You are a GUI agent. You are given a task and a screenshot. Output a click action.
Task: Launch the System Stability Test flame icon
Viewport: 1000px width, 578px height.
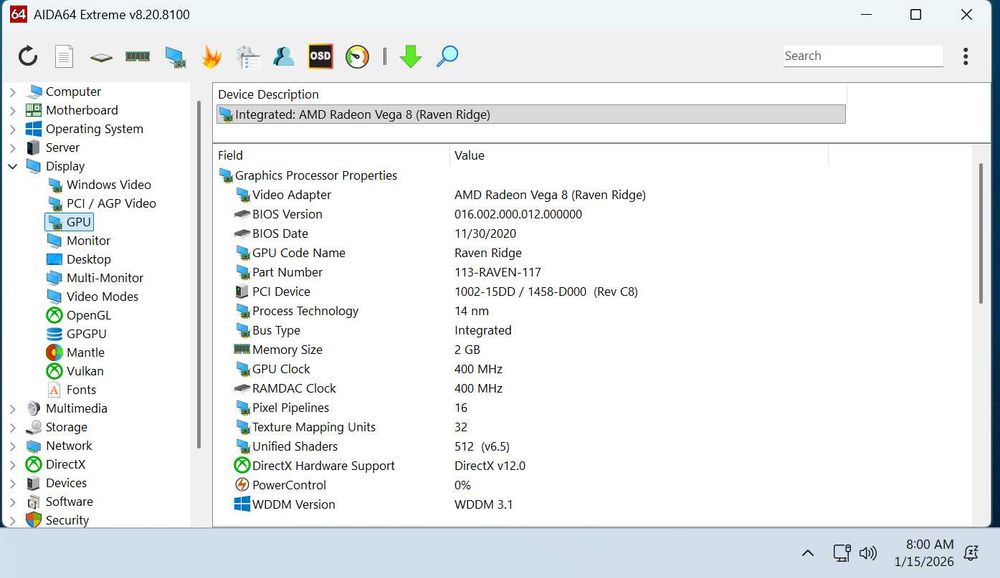211,56
